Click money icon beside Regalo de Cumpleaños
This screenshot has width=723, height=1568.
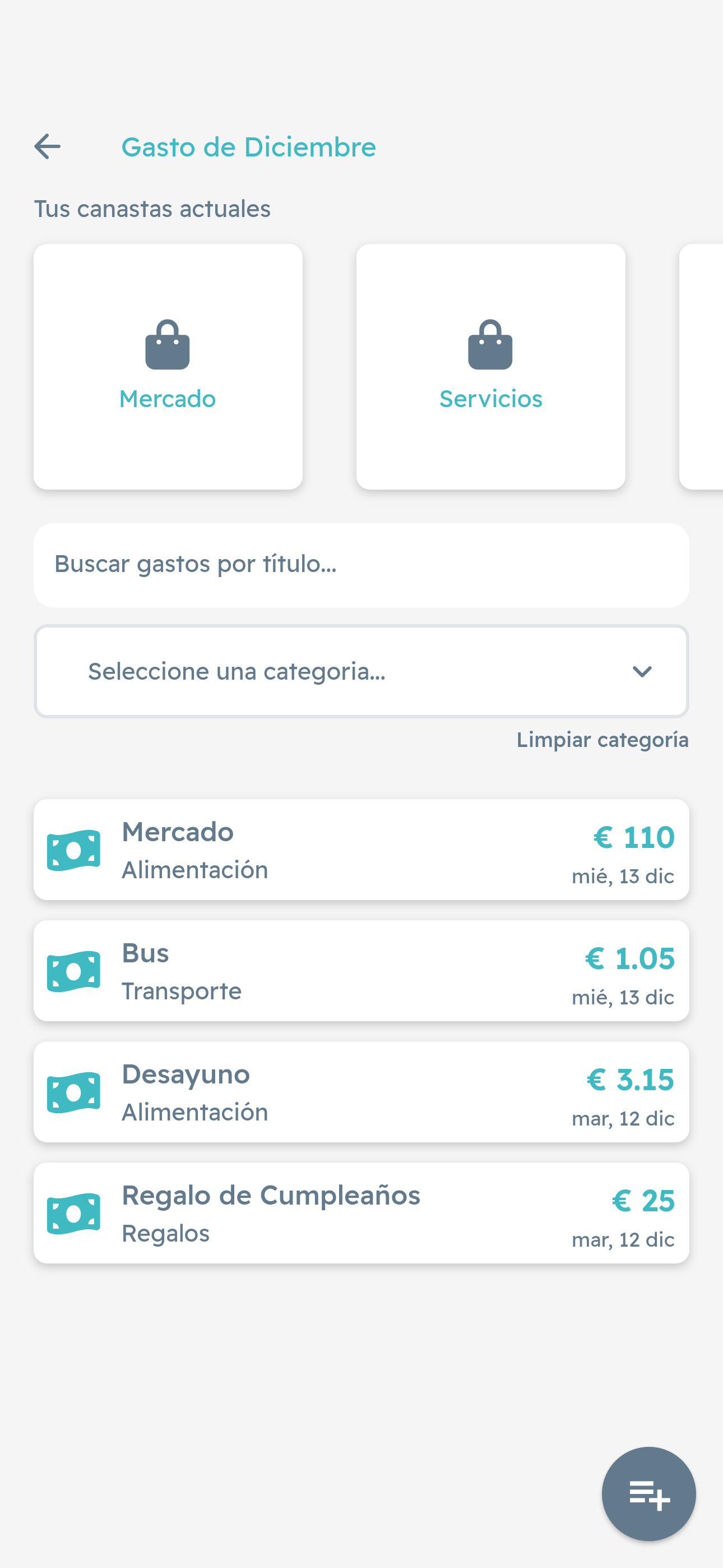[73, 1213]
